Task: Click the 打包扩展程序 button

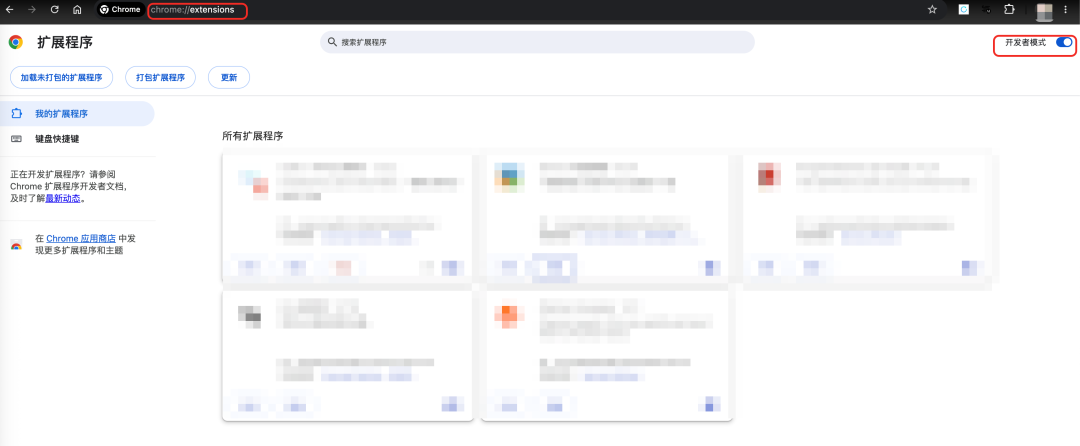Action: tap(160, 77)
